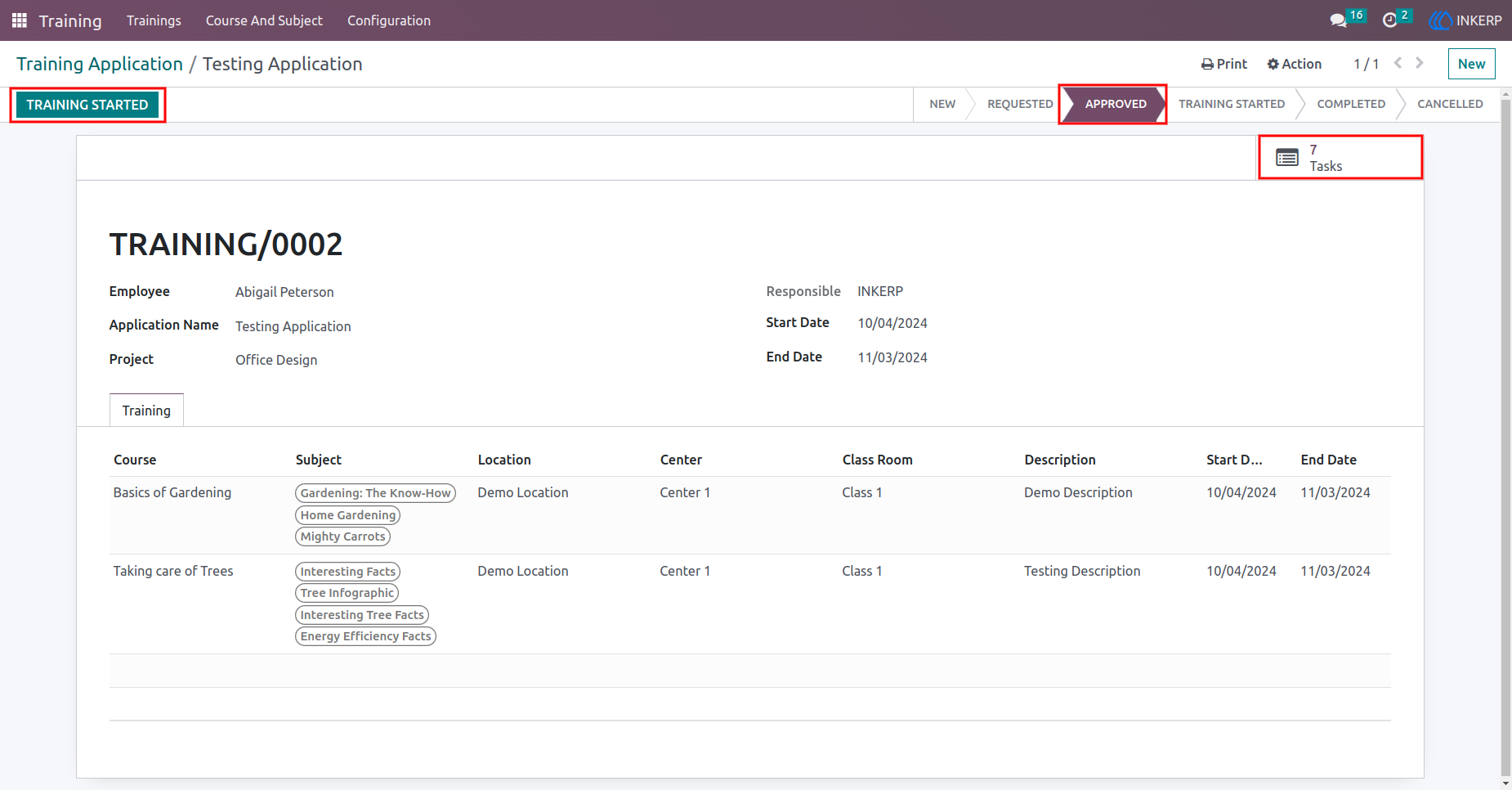Go back to Training Application breadcrumb
This screenshot has width=1512, height=790.
click(100, 64)
